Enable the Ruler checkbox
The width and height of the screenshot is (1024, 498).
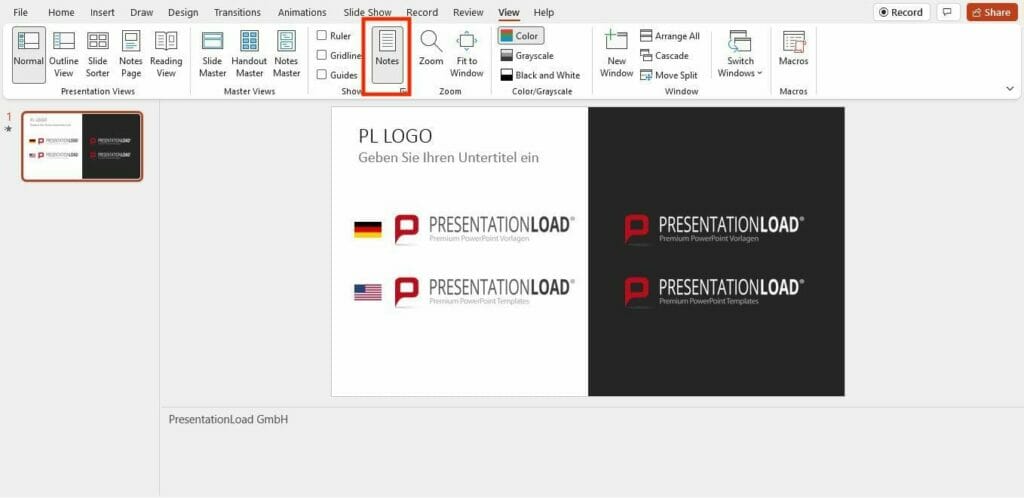pyautogui.click(x=322, y=36)
